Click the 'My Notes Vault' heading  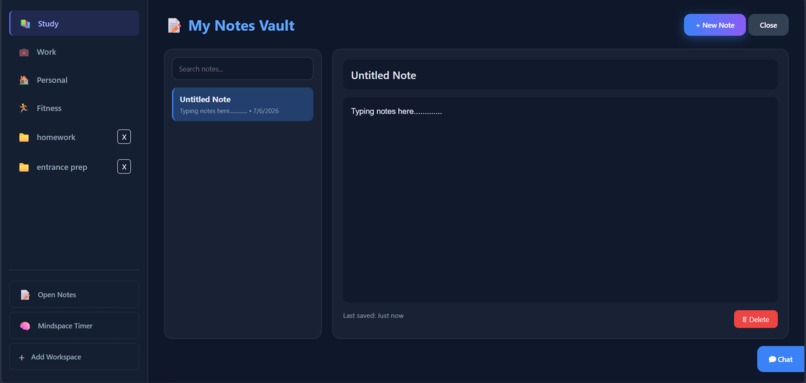point(241,25)
